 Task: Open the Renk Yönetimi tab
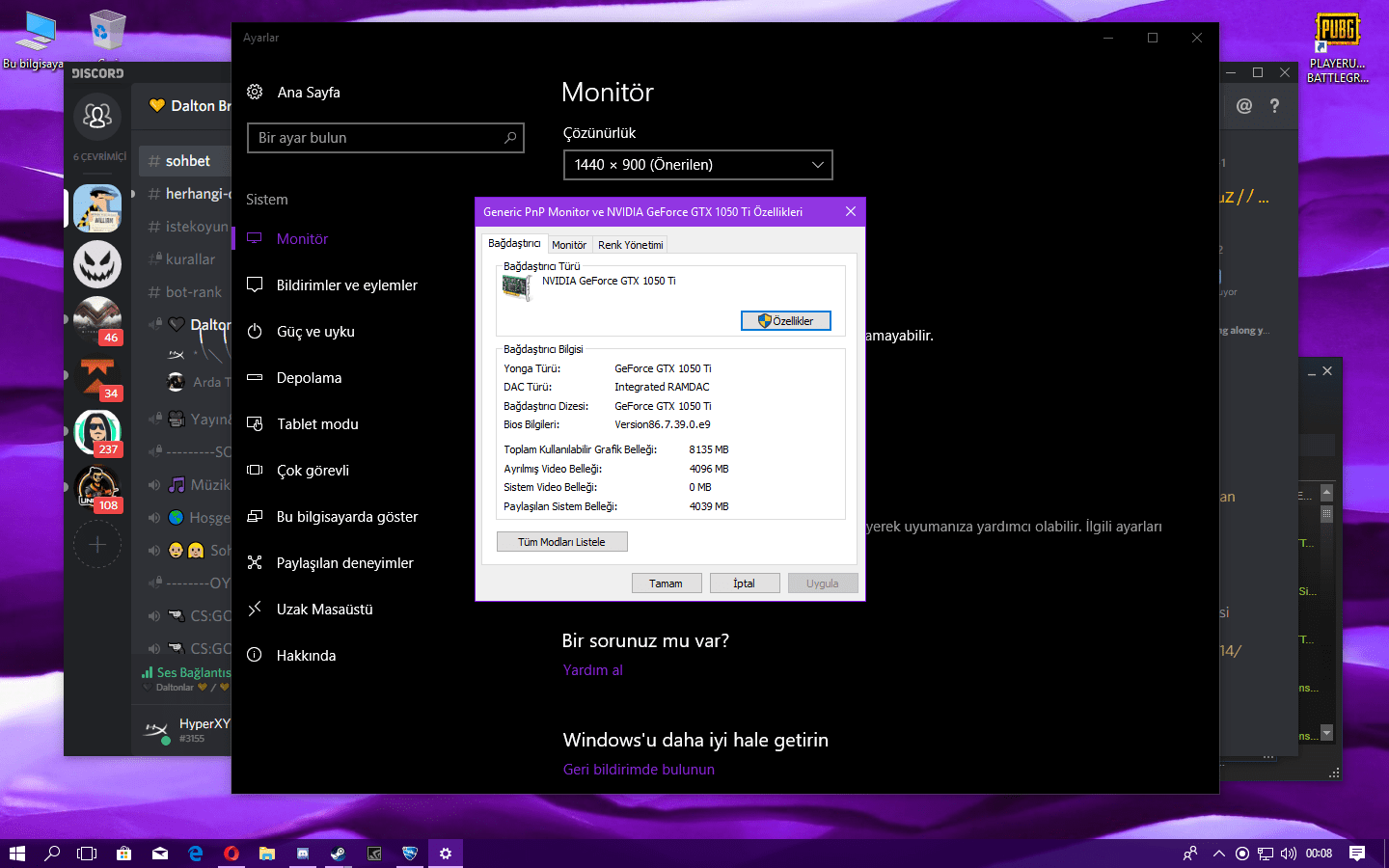tap(631, 245)
